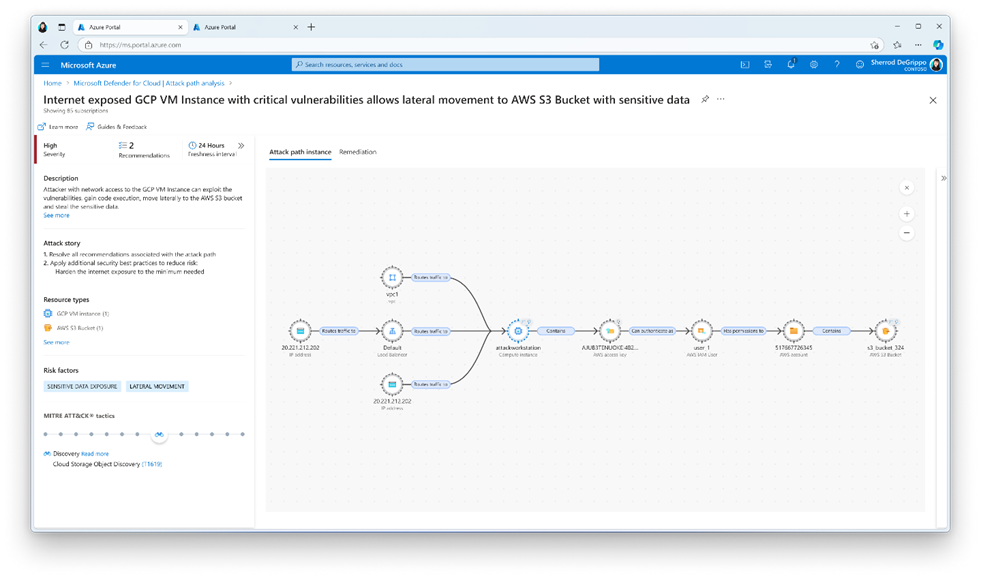
Task: Select the vpc1 node icon
Action: pos(392,277)
